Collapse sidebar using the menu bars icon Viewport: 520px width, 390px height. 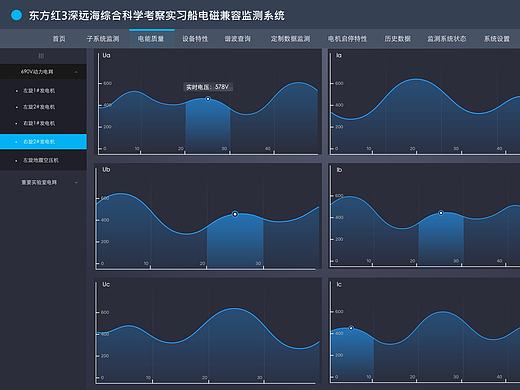click(x=41, y=56)
